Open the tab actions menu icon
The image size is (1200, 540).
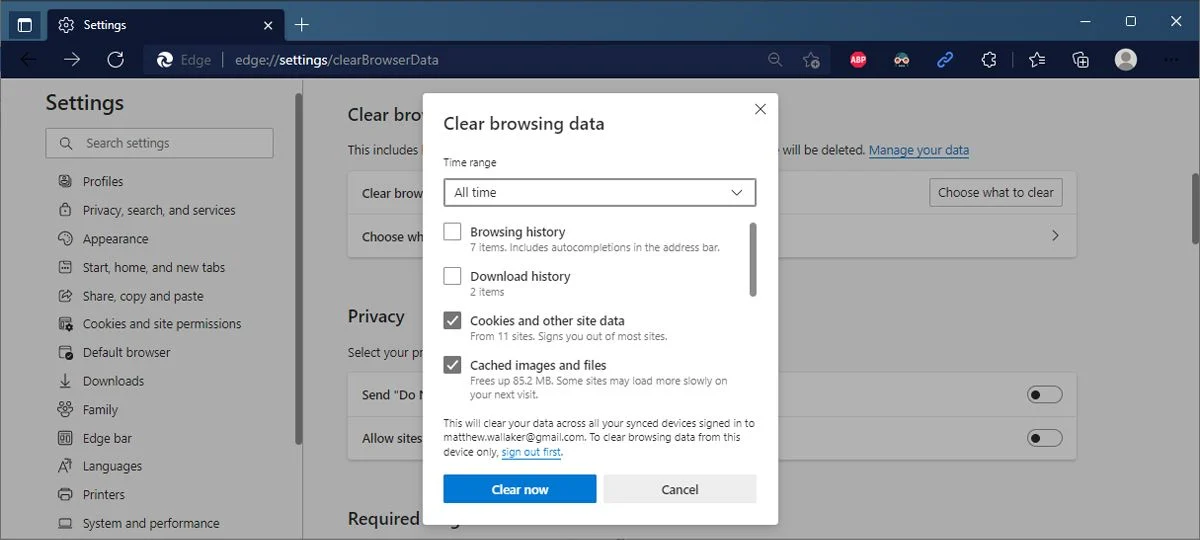(x=25, y=24)
